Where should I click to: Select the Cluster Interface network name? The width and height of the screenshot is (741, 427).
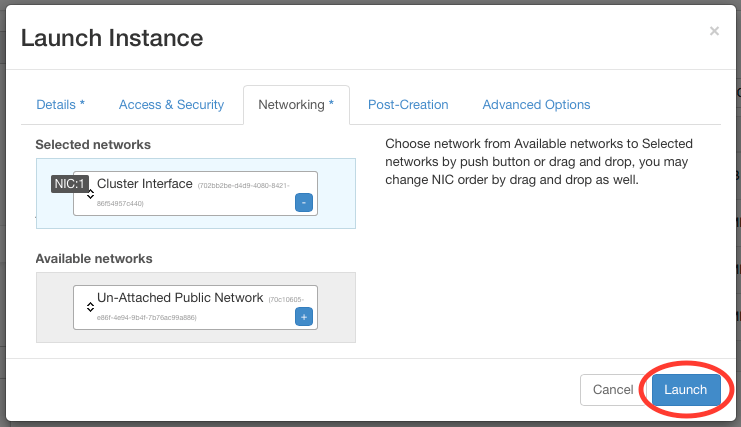pyautogui.click(x=144, y=184)
